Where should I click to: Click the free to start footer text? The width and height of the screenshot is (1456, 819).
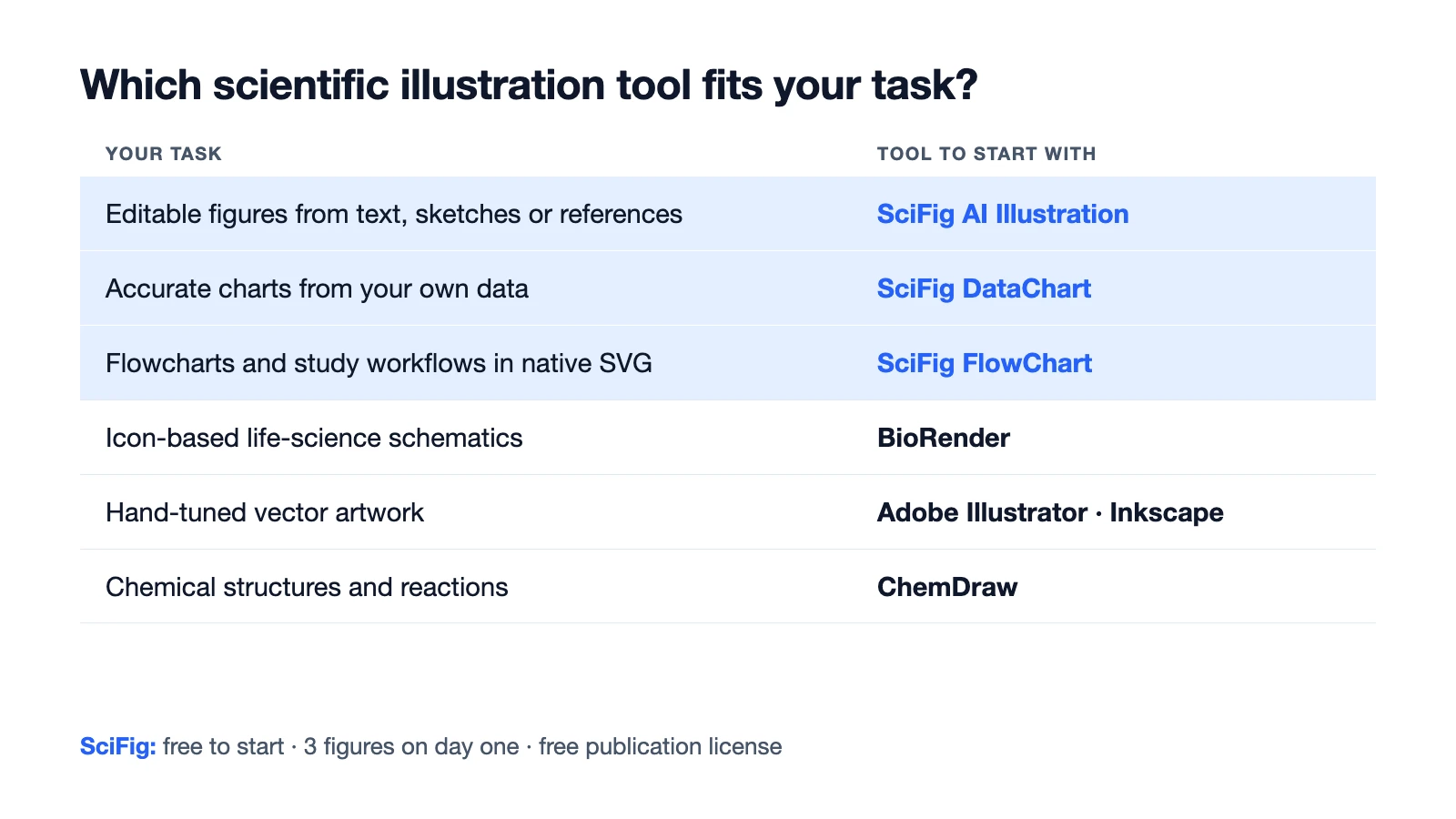coord(224,746)
